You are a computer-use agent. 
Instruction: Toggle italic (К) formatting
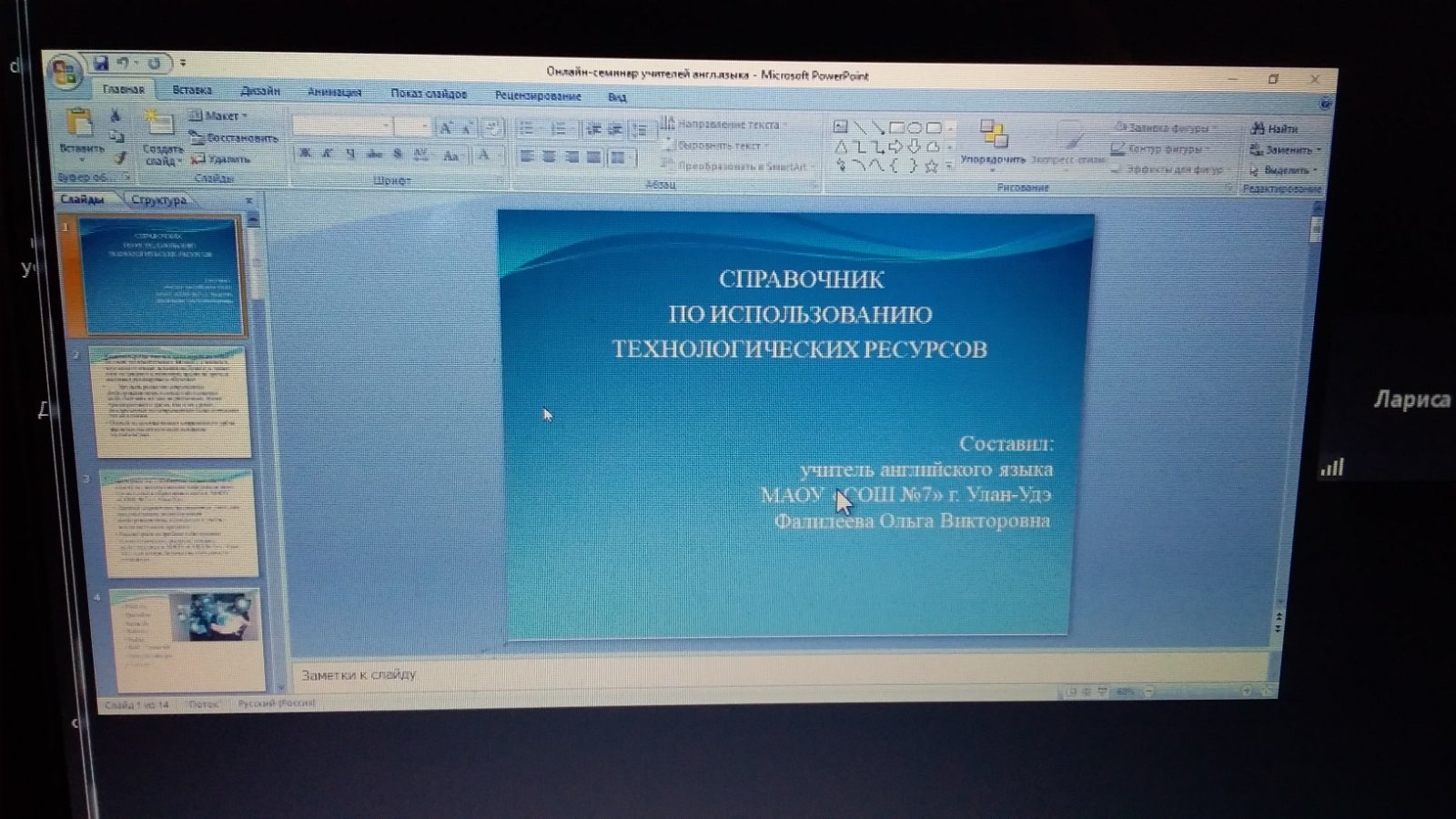click(x=328, y=154)
